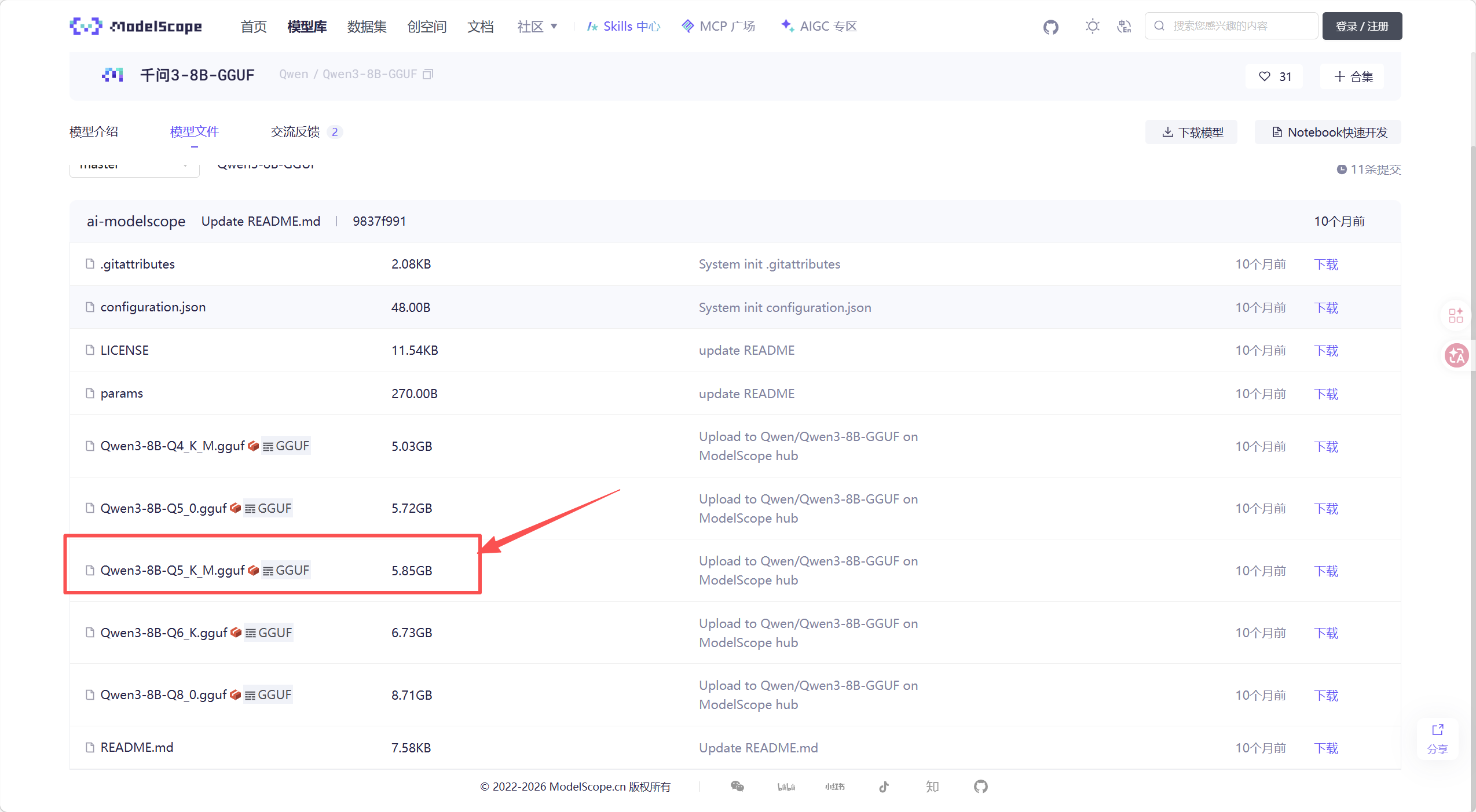Open the 交流反馈 tab
Image resolution: width=1476 pixels, height=812 pixels.
295,132
